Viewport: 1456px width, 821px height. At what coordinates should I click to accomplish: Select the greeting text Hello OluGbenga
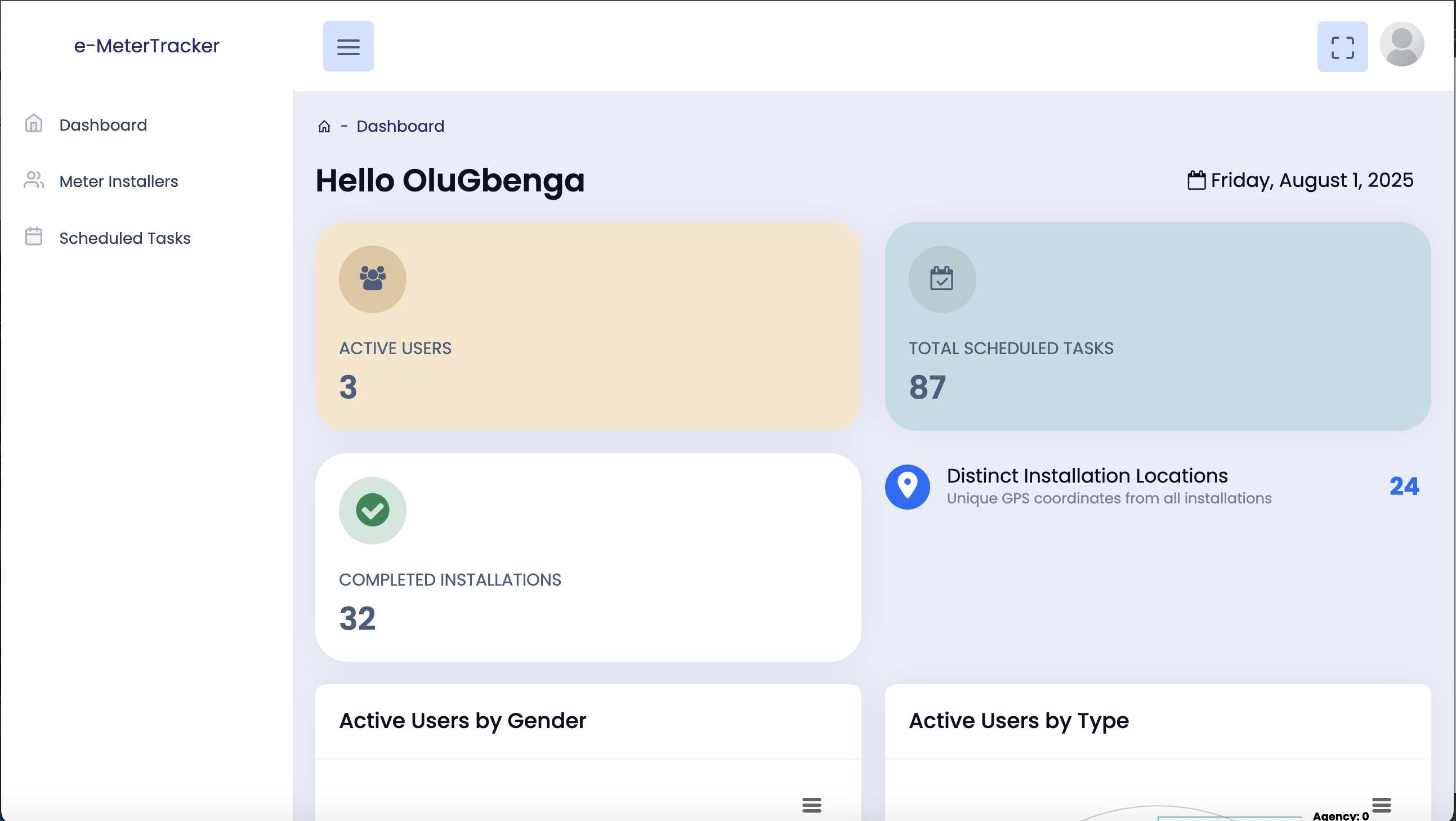(x=450, y=180)
